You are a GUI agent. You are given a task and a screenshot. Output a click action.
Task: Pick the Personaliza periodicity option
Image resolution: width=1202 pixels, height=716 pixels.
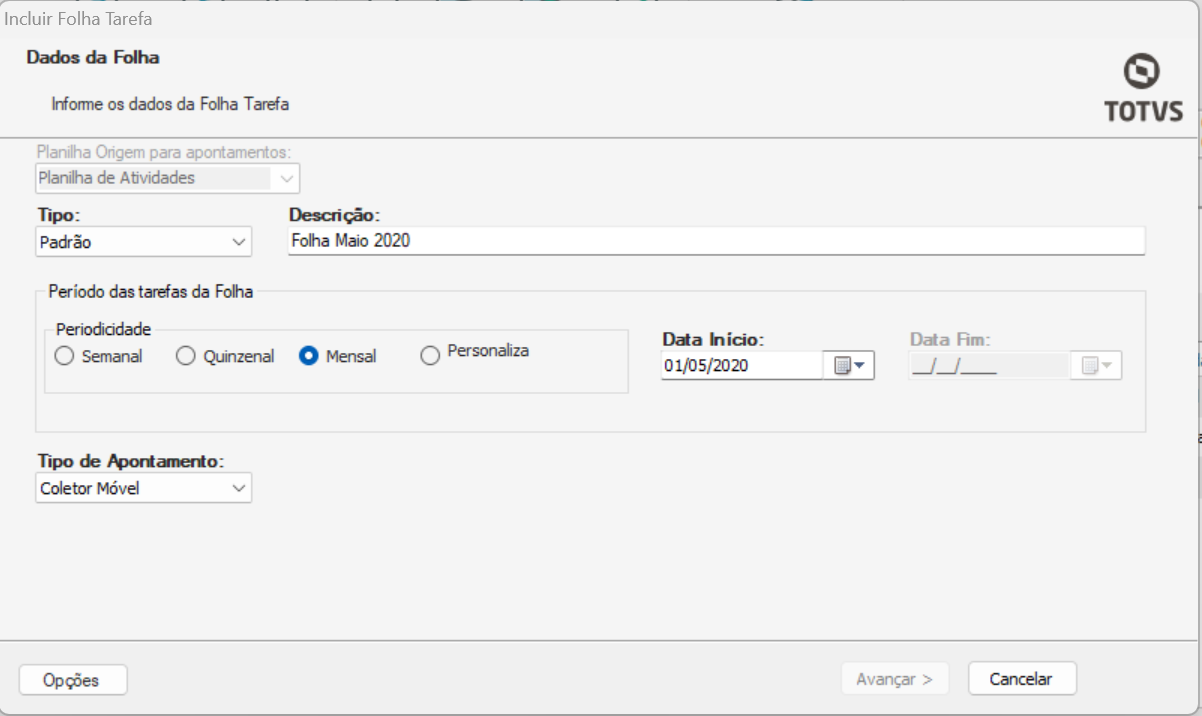[x=431, y=356]
